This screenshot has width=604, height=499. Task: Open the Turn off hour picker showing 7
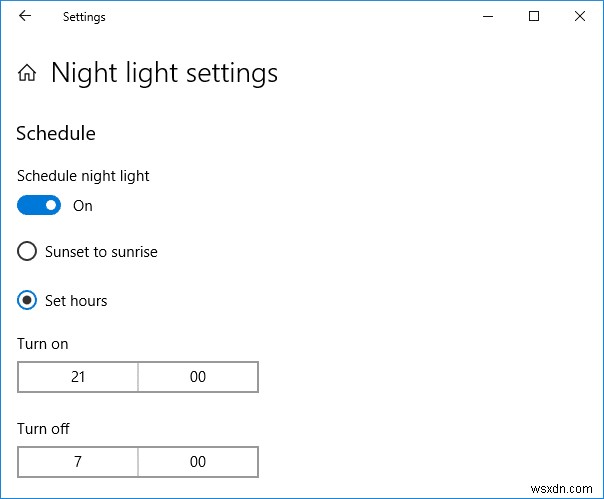78,462
